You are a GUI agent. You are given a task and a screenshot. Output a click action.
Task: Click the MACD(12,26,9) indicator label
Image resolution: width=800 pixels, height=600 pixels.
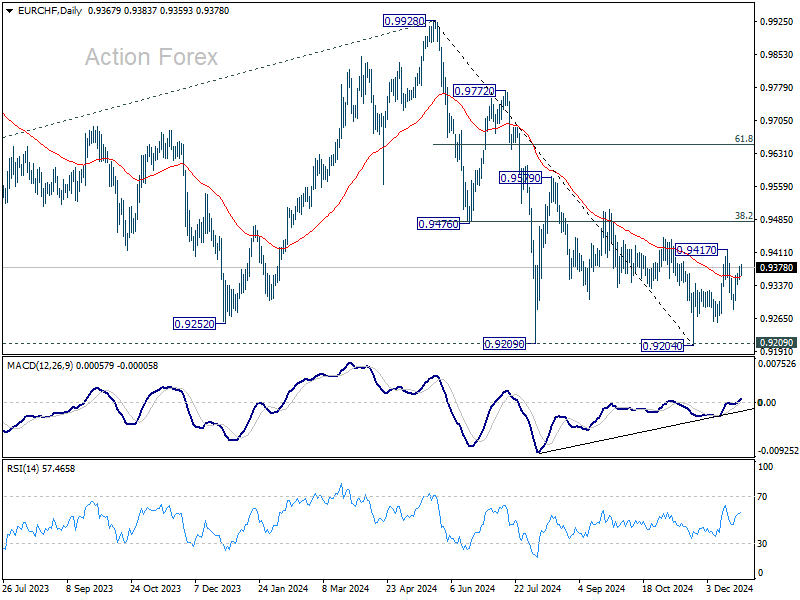(x=40, y=366)
